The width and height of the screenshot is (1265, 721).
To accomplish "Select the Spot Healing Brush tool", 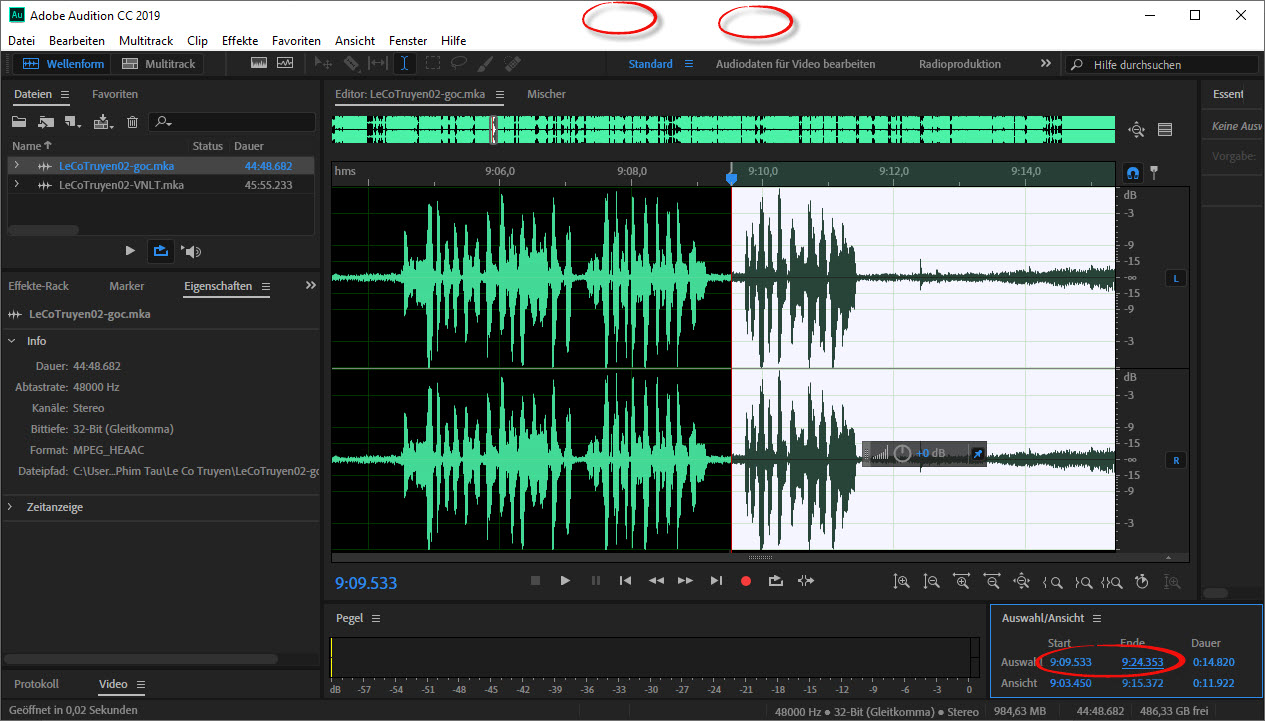I will [x=512, y=63].
